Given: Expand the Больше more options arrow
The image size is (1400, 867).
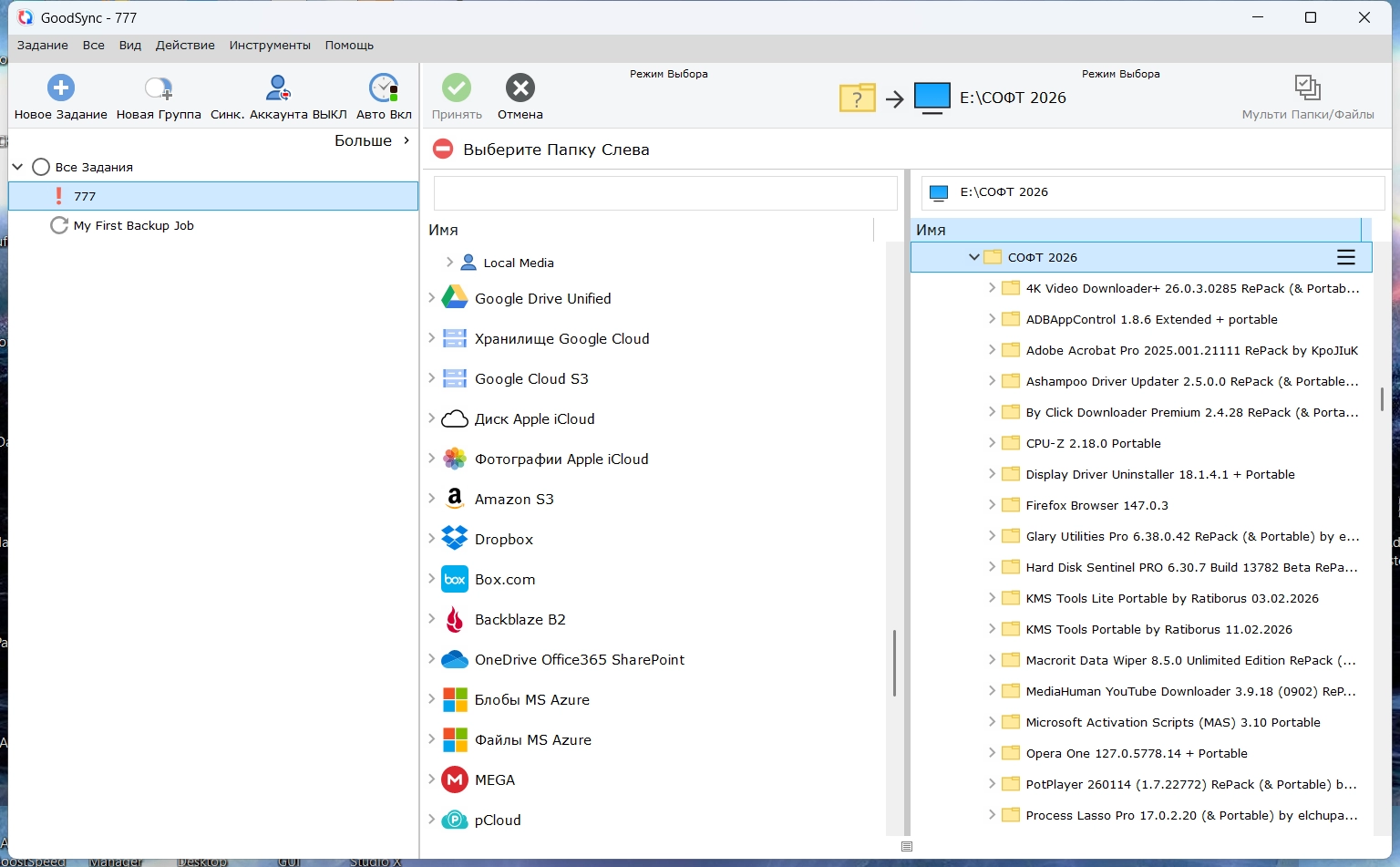Looking at the screenshot, I should [x=407, y=140].
